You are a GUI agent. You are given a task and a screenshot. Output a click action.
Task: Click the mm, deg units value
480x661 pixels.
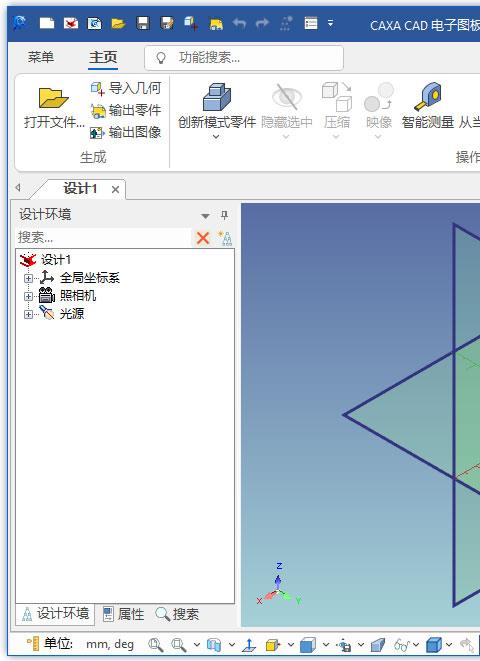(110, 644)
